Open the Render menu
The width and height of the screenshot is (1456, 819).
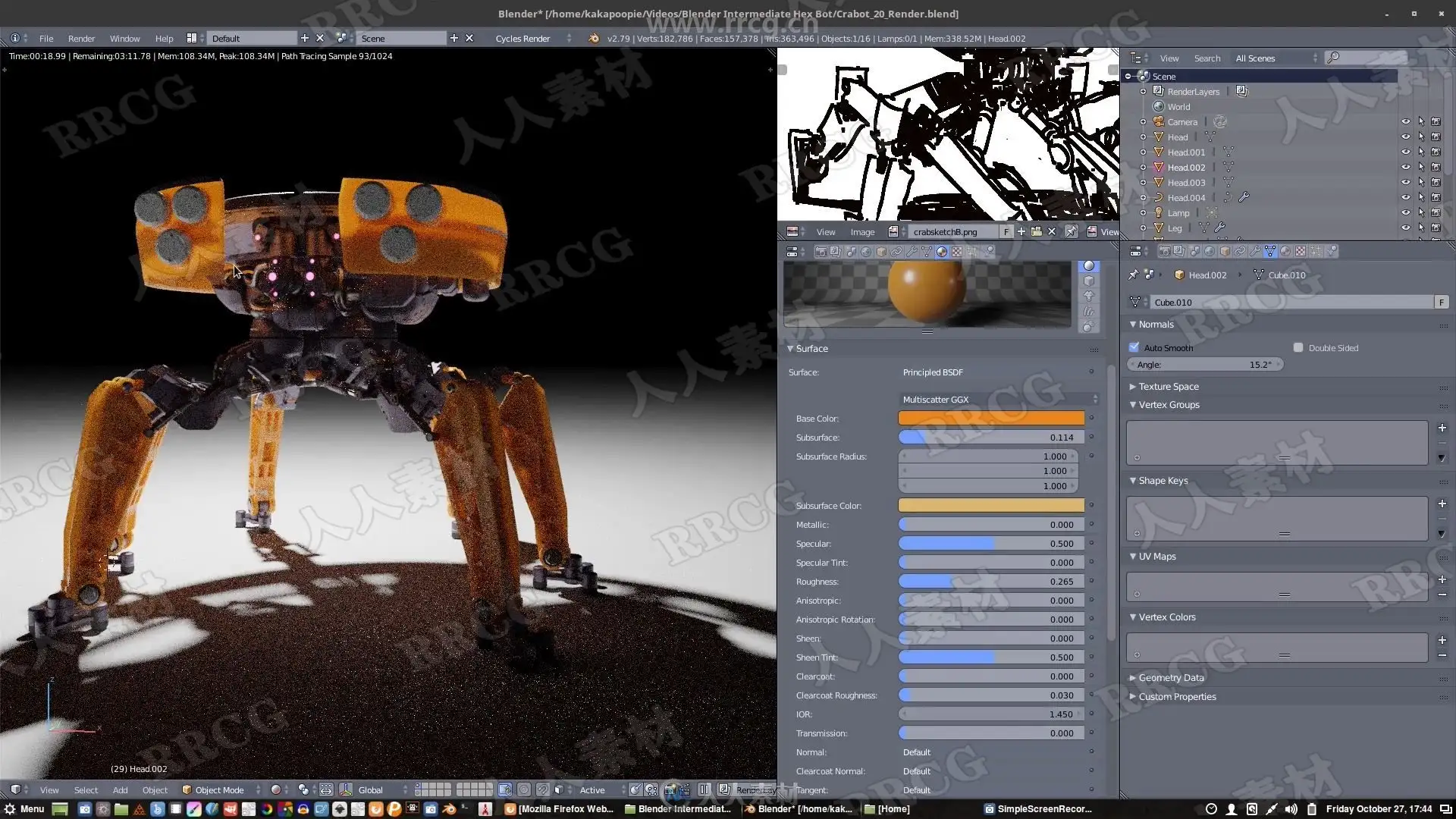tap(81, 38)
